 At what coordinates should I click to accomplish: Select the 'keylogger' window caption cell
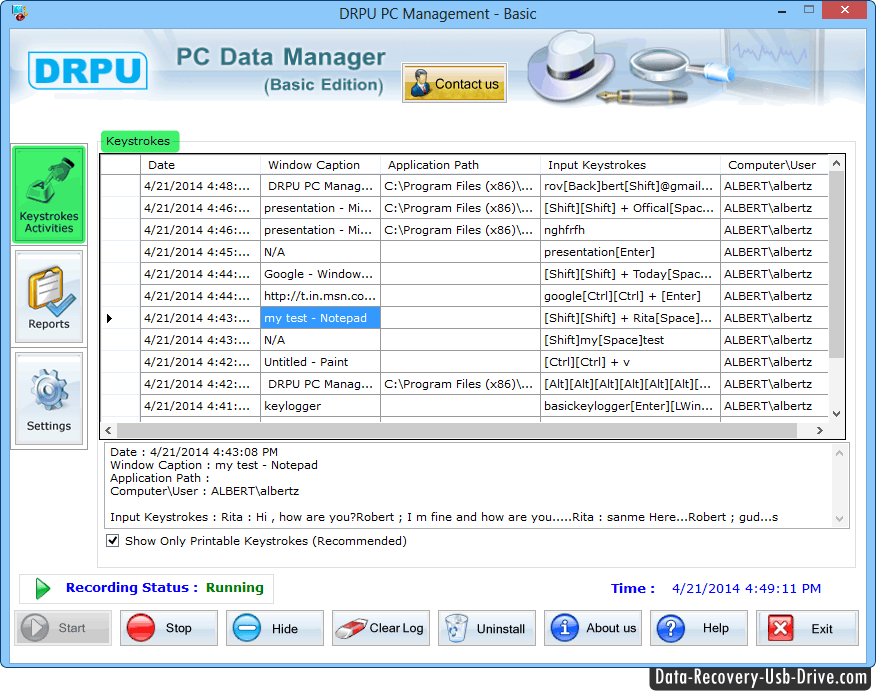(x=320, y=406)
